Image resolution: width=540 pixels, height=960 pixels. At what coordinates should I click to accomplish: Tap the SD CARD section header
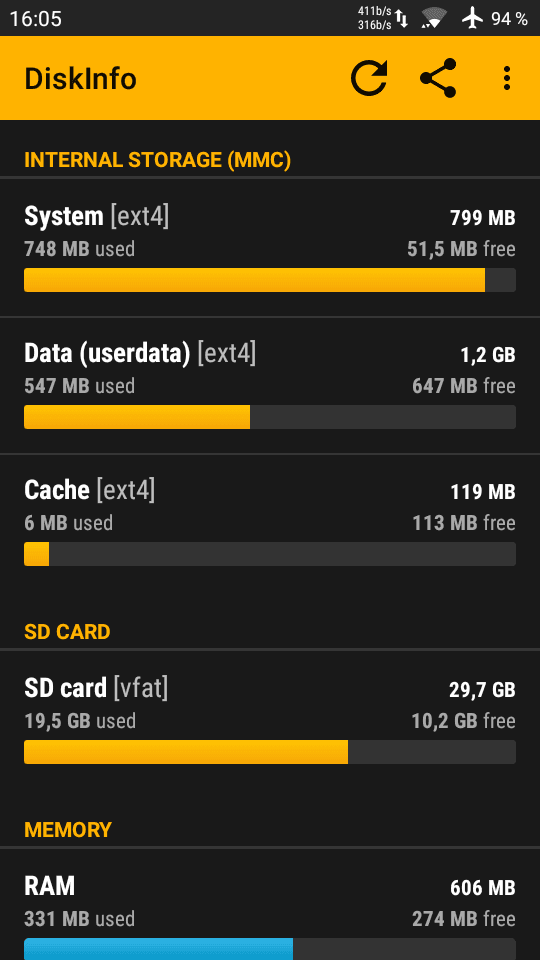[67, 632]
